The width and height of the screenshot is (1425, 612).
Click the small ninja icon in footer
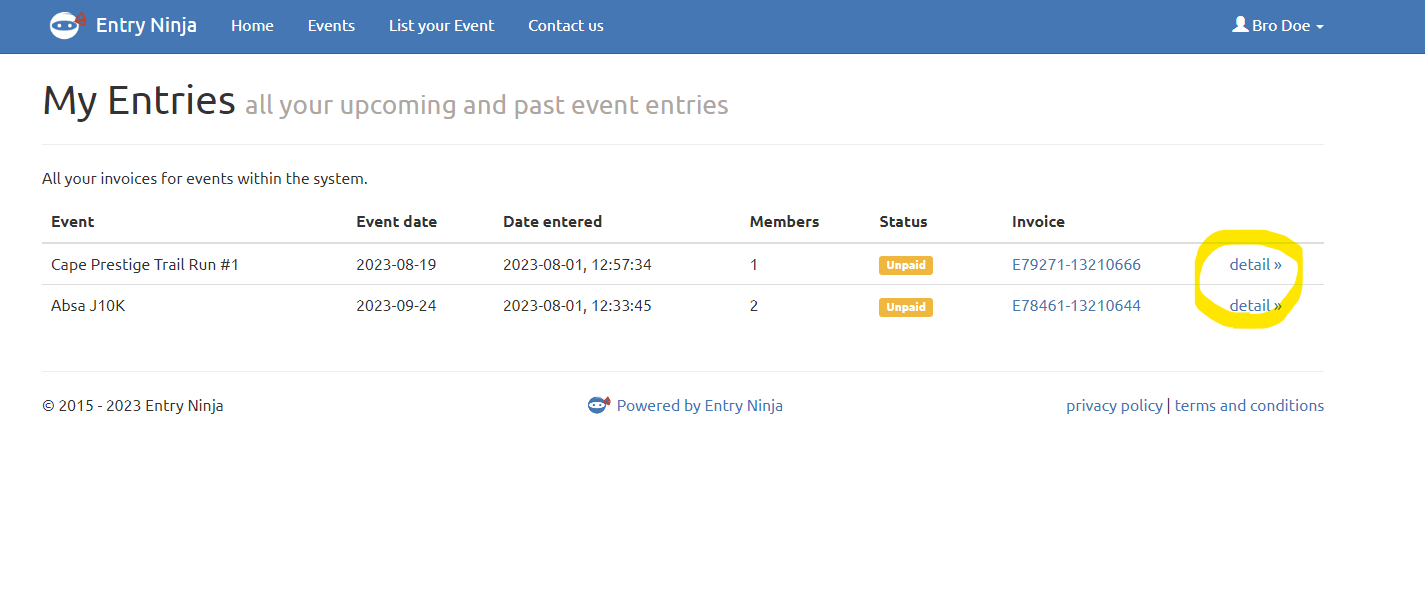[x=598, y=405]
